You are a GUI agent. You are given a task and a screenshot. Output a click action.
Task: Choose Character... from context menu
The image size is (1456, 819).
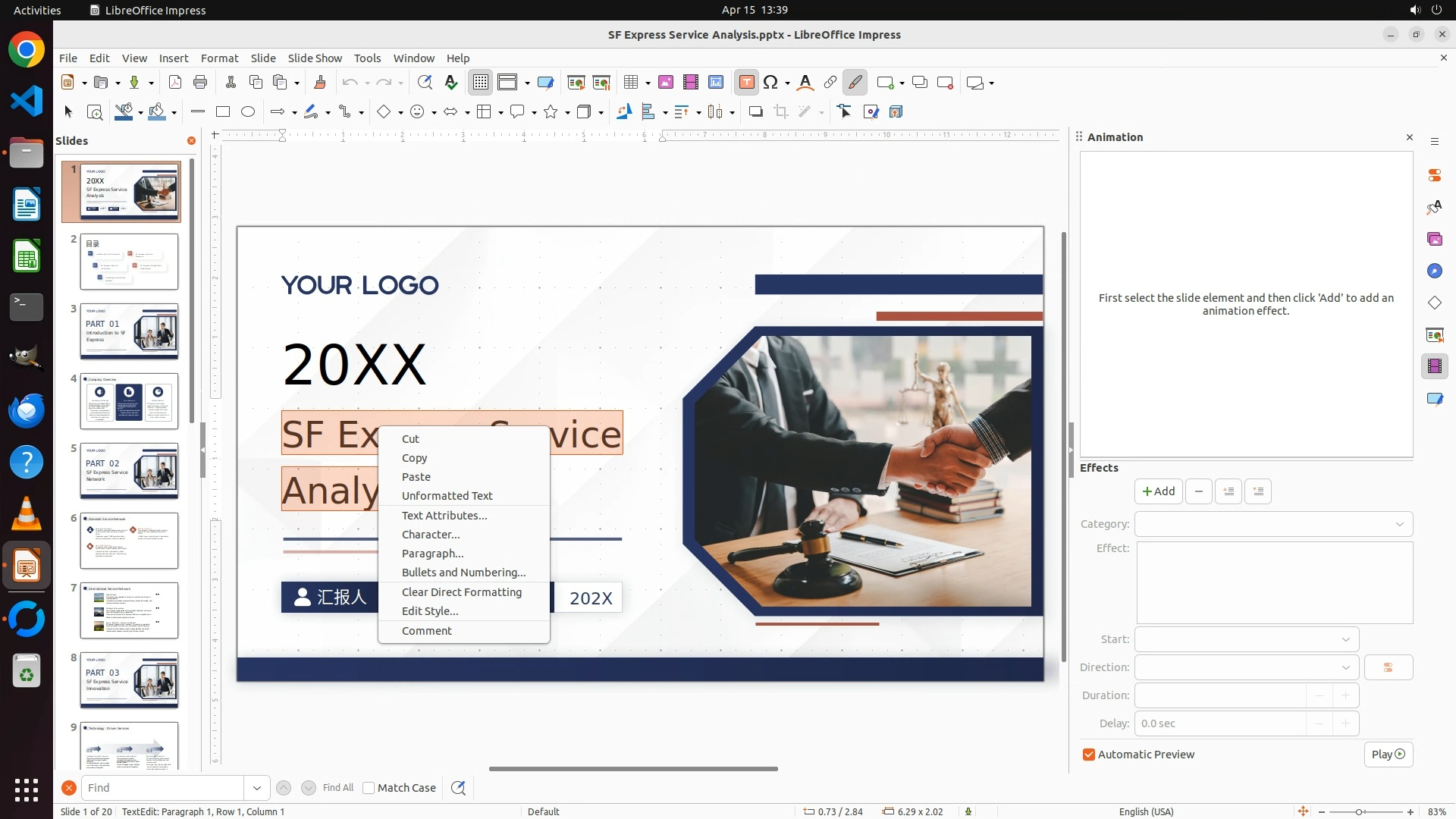(431, 535)
